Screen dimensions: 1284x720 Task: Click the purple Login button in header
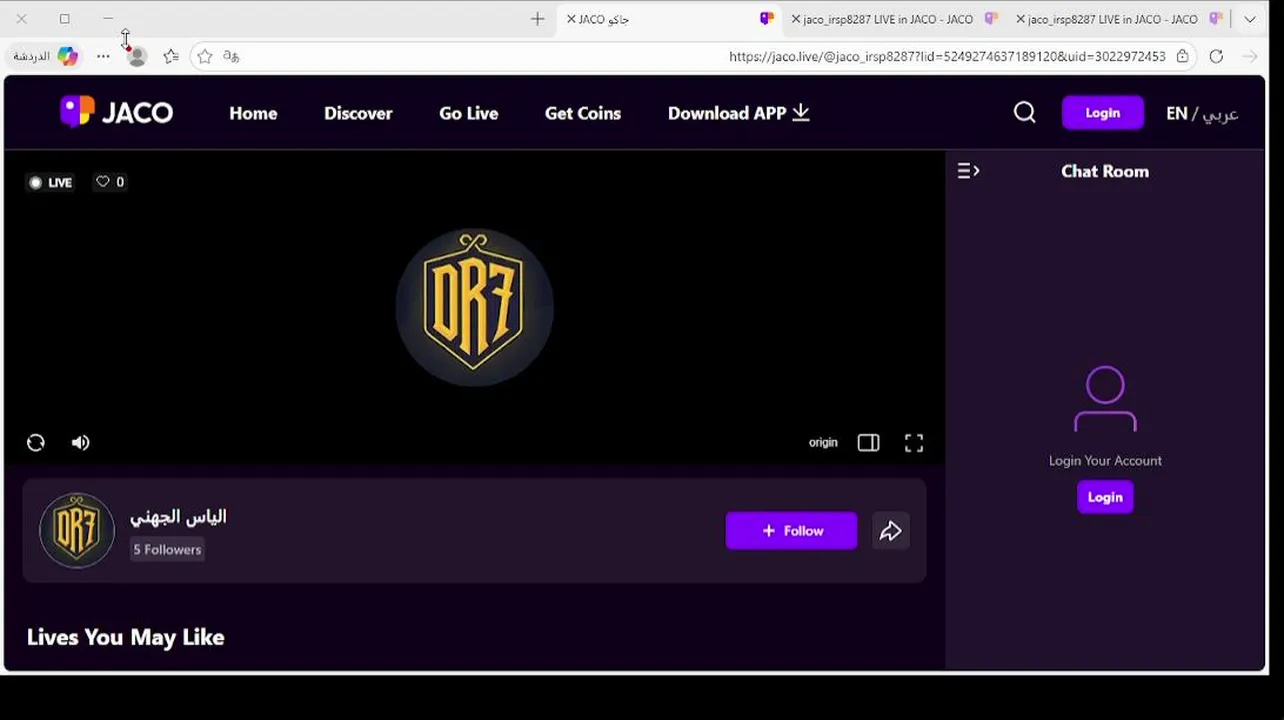tap(1102, 113)
